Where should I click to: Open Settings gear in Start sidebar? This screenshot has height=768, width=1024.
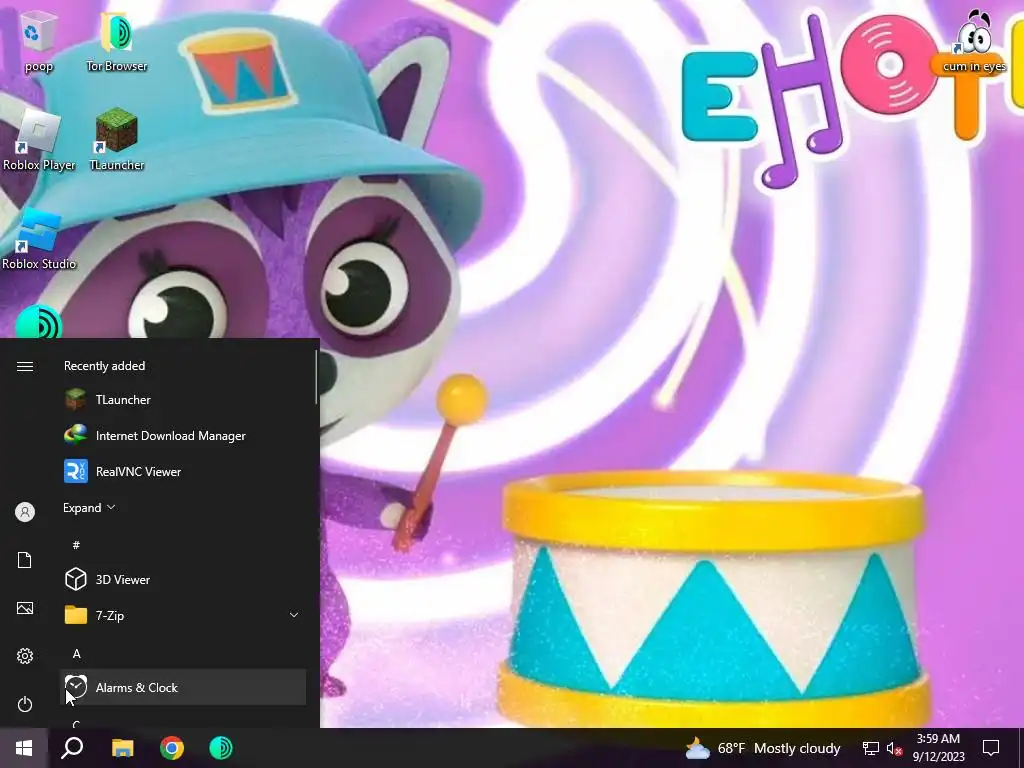point(25,656)
